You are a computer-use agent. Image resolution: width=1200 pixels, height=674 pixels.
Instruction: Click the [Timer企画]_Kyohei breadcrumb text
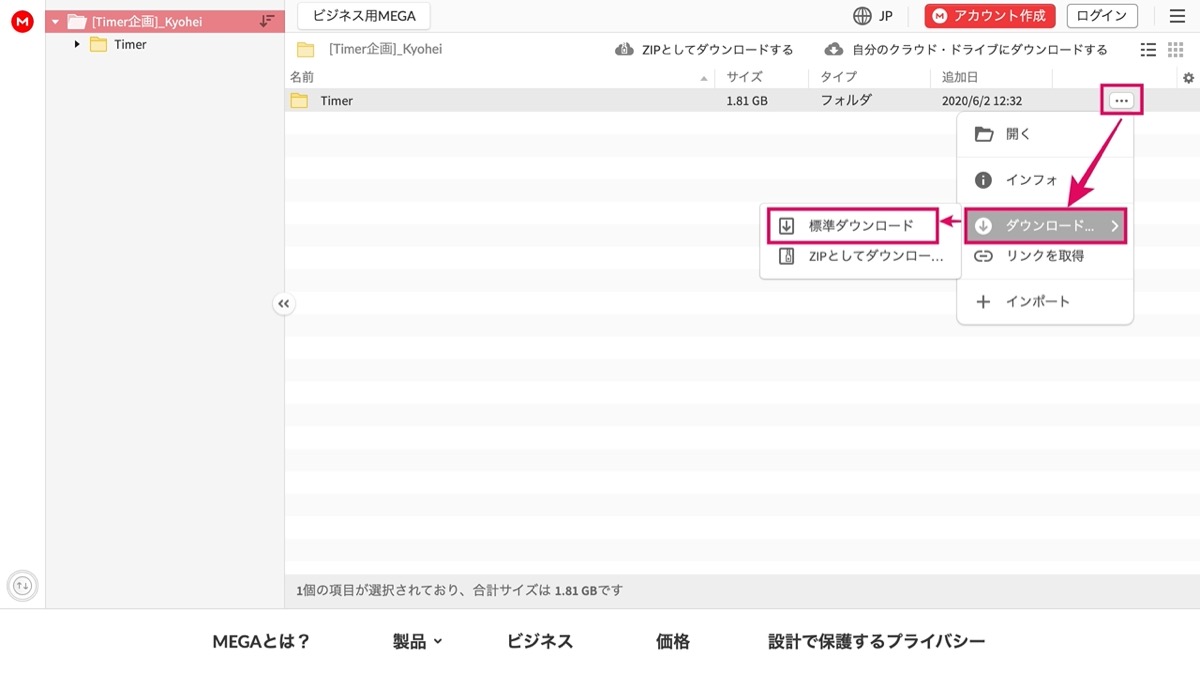pos(386,49)
